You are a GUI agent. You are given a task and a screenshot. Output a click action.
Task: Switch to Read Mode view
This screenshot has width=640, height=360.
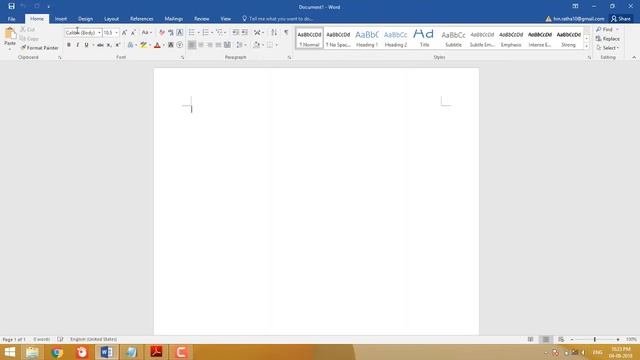(x=530, y=340)
